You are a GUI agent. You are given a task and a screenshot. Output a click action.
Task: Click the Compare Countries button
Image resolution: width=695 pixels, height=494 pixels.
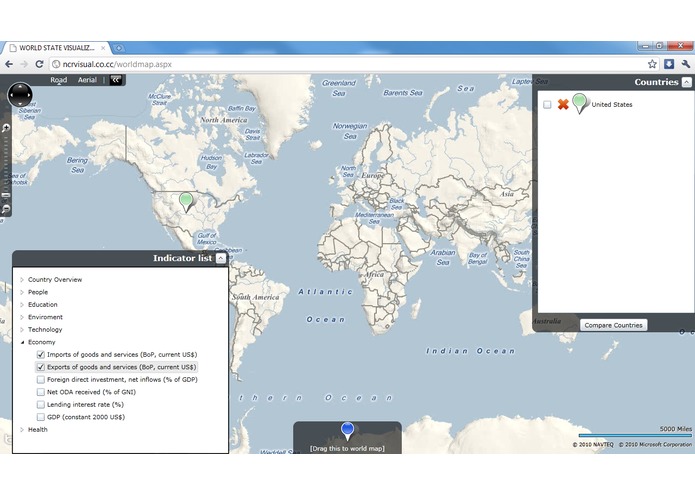pos(613,325)
